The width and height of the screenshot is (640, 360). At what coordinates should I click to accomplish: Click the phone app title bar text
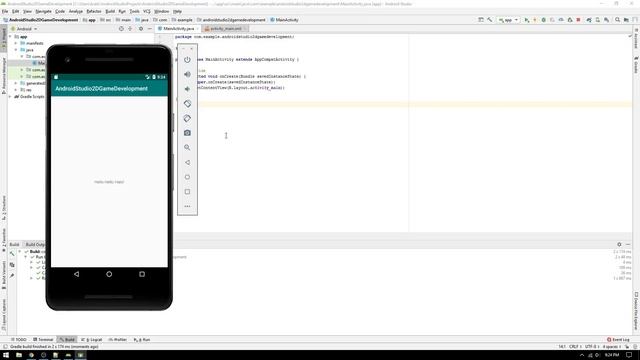click(101, 89)
